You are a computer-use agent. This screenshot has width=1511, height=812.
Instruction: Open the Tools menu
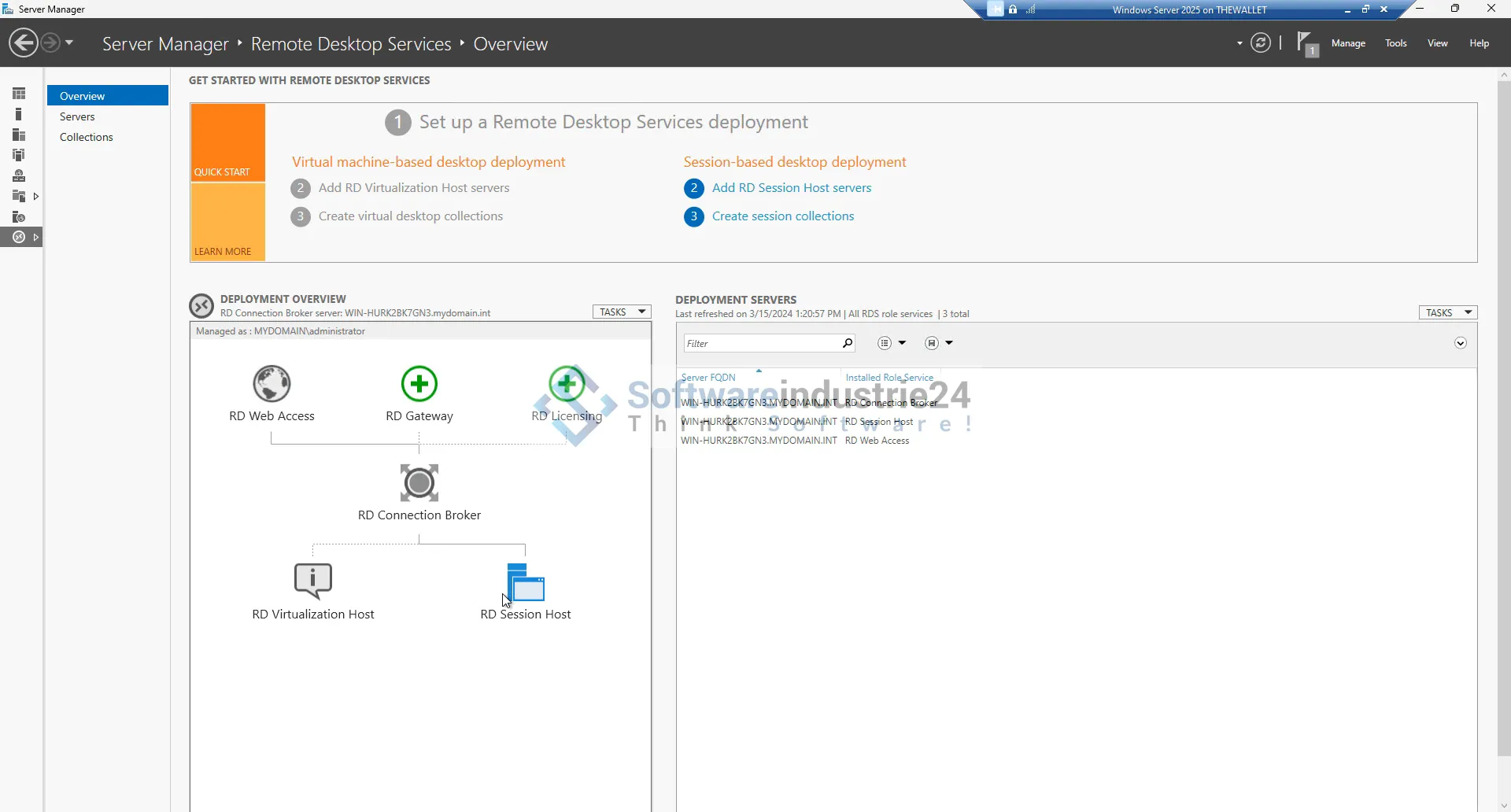coord(1395,43)
